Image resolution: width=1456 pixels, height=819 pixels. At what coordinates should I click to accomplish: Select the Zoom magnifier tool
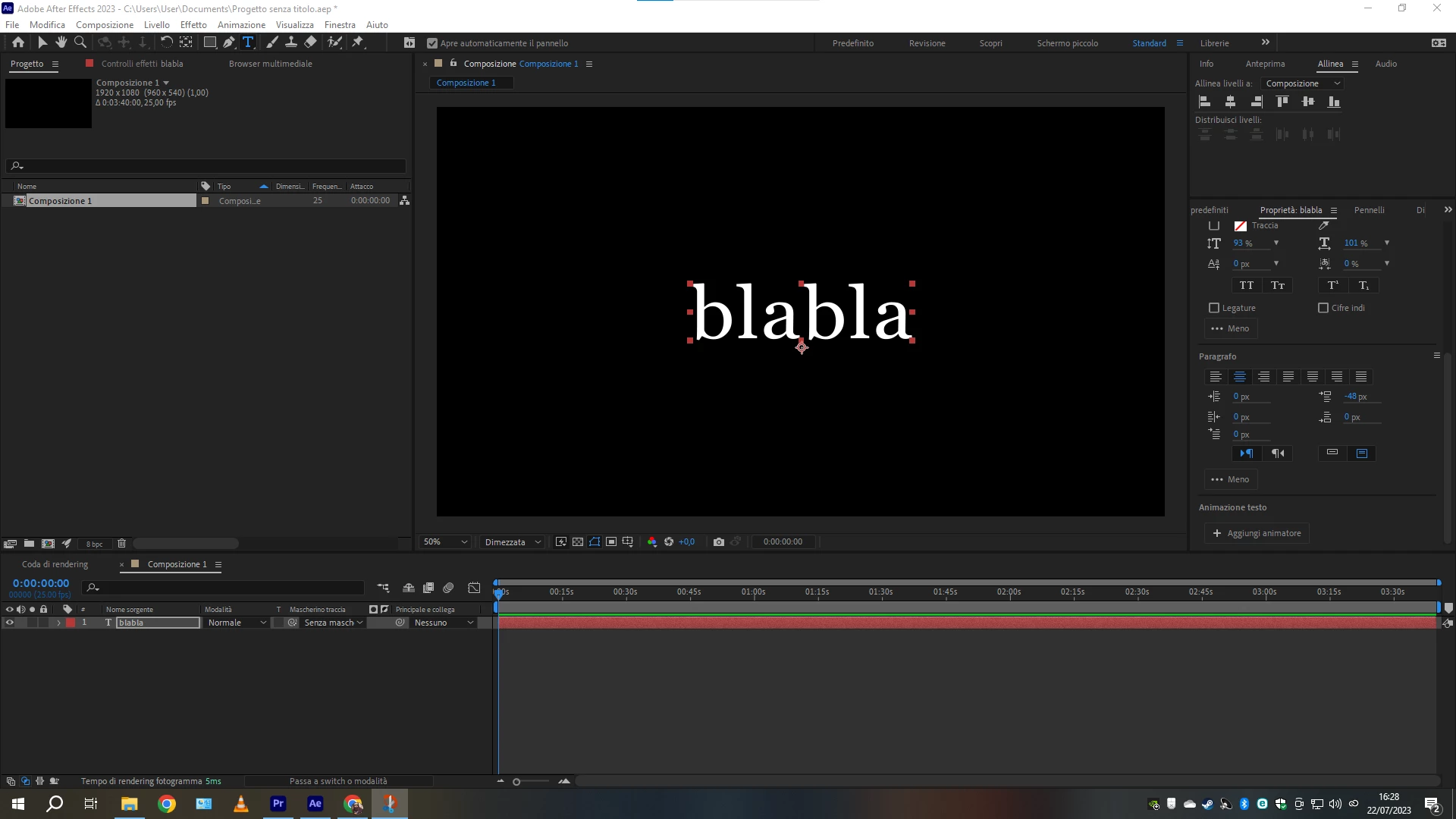pos(80,42)
